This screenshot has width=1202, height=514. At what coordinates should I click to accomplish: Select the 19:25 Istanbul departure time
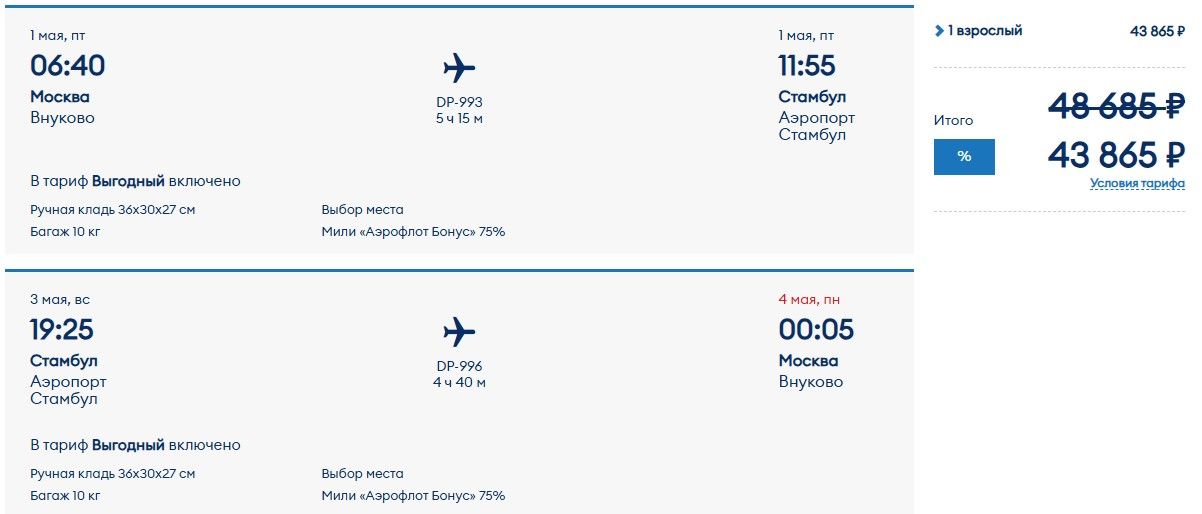[62, 330]
